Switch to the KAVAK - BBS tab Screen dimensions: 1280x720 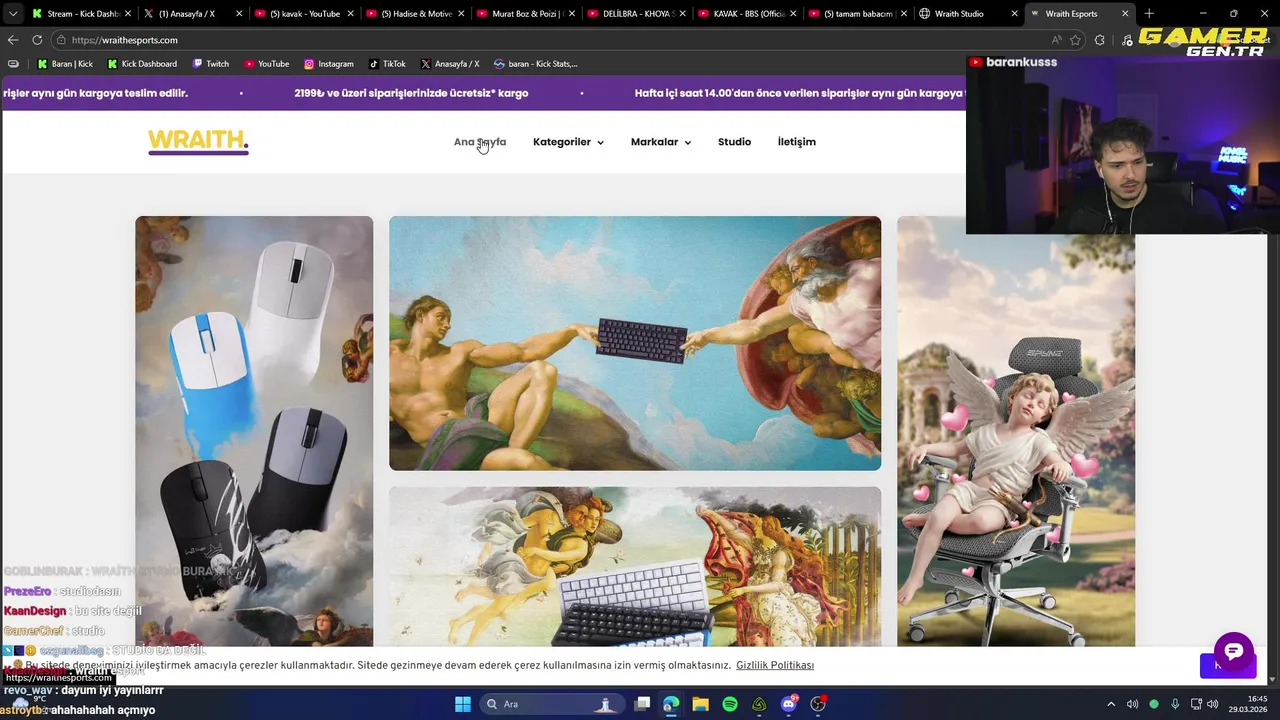pos(748,14)
